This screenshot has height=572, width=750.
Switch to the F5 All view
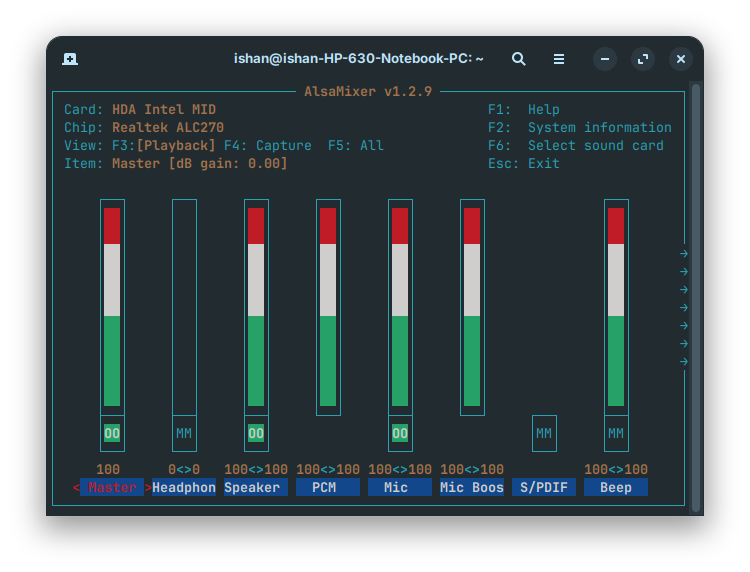(x=356, y=145)
